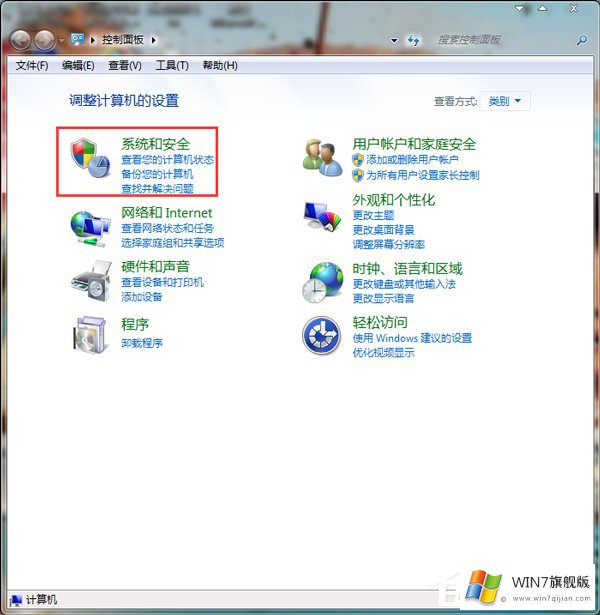Open the 系统和安全 category link
Image resolution: width=600 pixels, height=615 pixels.
155,144
